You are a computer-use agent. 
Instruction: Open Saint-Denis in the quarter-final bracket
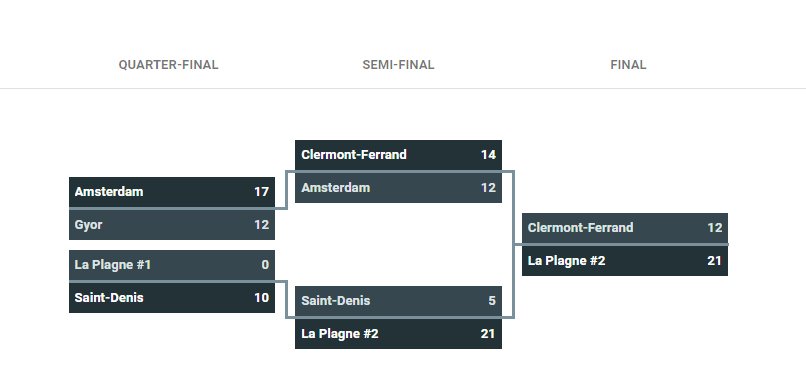172,298
